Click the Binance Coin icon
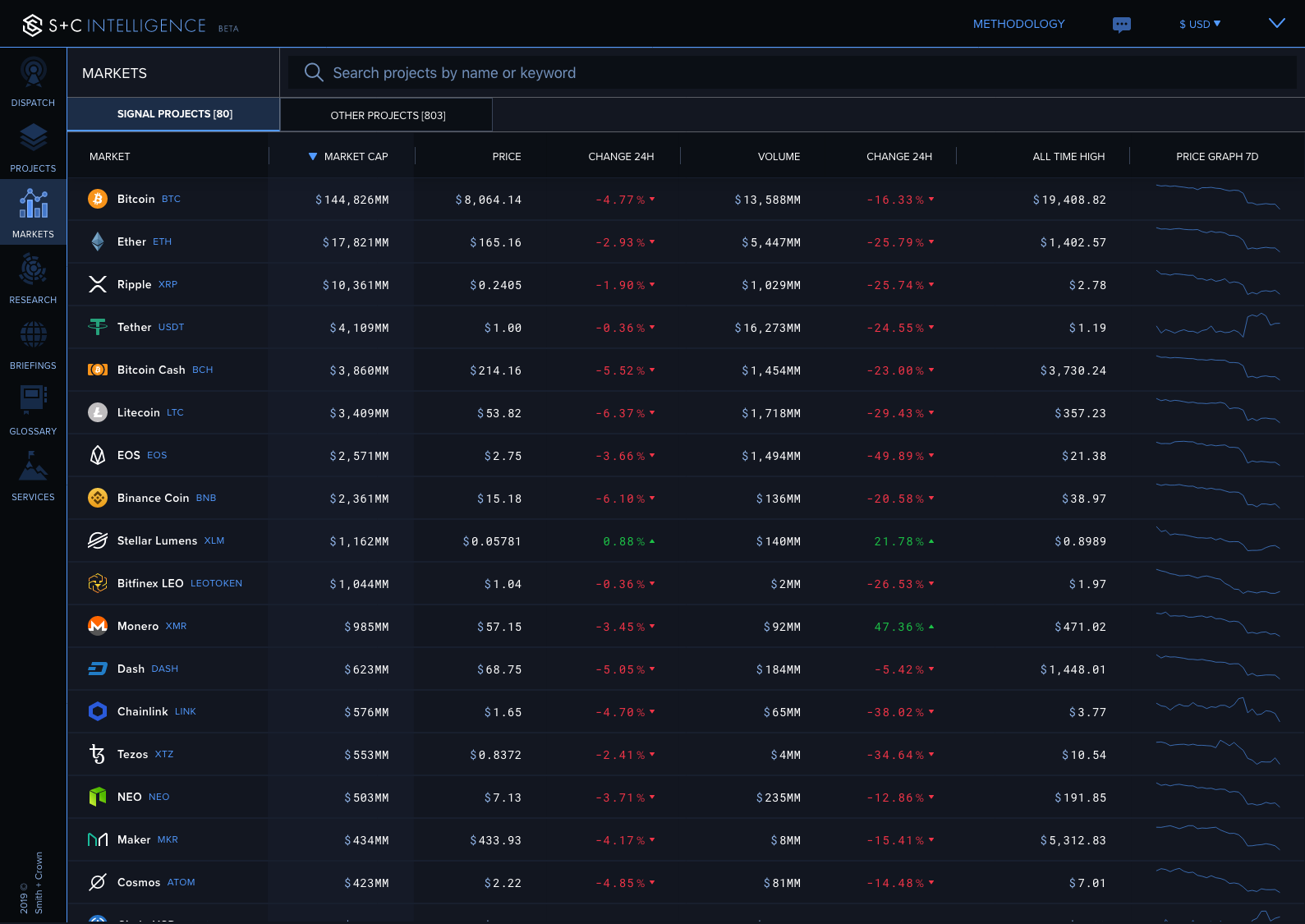The height and width of the screenshot is (924, 1305). (98, 498)
